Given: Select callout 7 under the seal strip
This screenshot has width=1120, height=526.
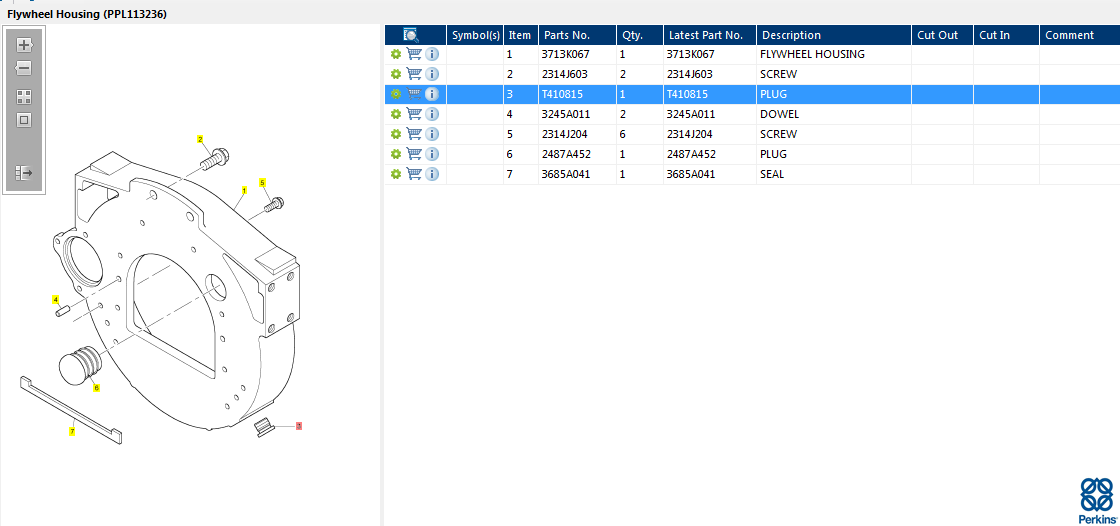Looking at the screenshot, I should point(72,432).
